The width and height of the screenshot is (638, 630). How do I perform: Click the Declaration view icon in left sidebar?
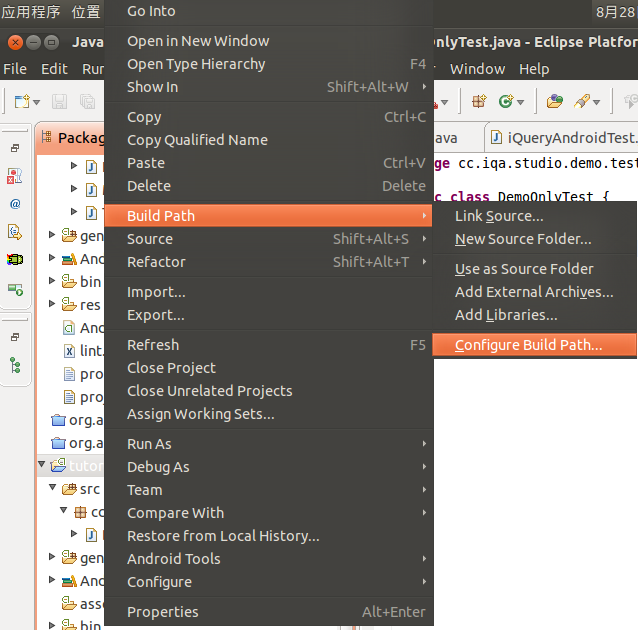pos(15,232)
